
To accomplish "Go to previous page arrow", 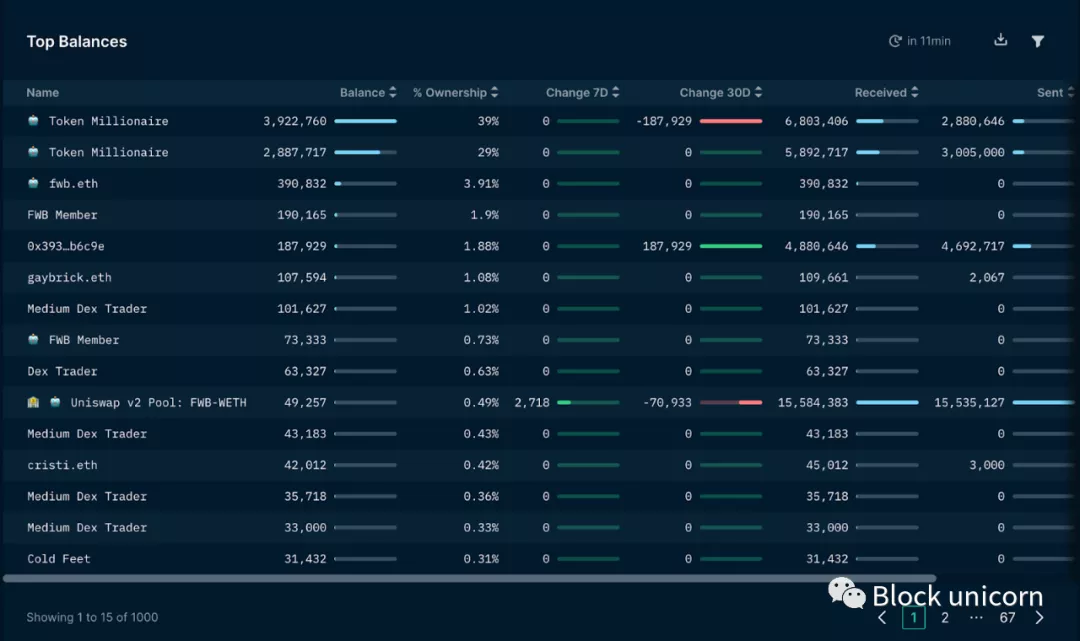I will tap(882, 618).
